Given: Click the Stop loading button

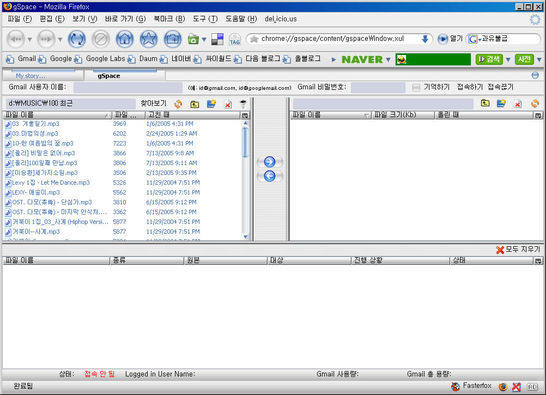Looking at the screenshot, I should [101, 39].
